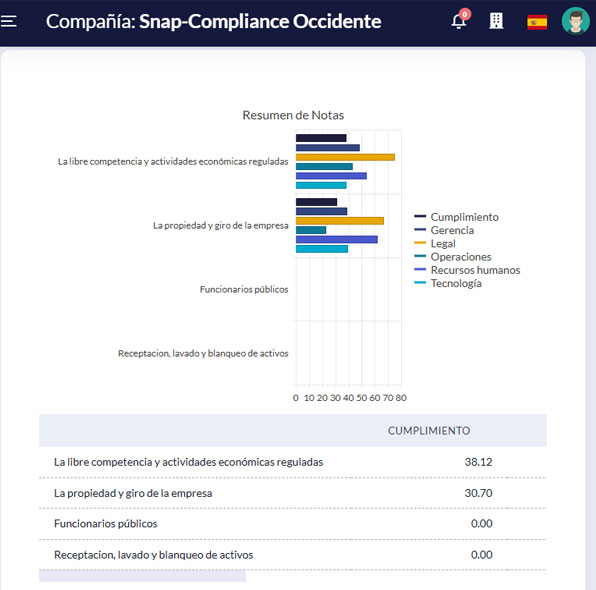Viewport: 596px width, 590px height.
Task: Click the CUMPLIMIENTO column header
Action: (429, 431)
